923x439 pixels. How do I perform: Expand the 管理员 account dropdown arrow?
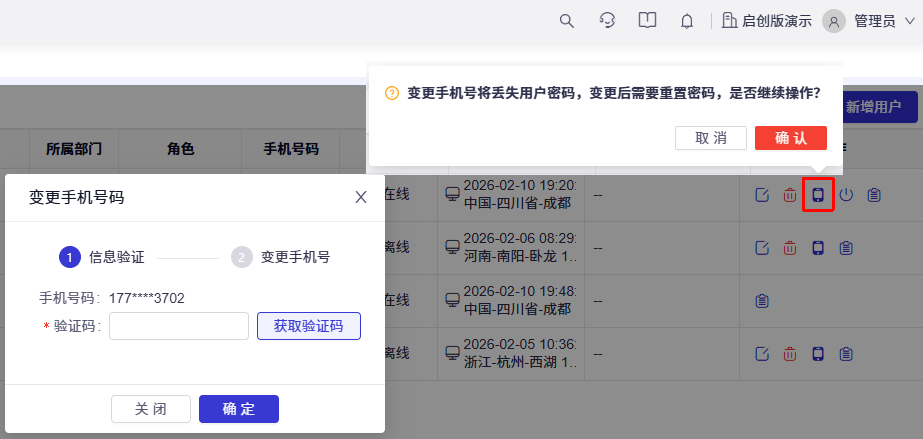click(x=909, y=22)
